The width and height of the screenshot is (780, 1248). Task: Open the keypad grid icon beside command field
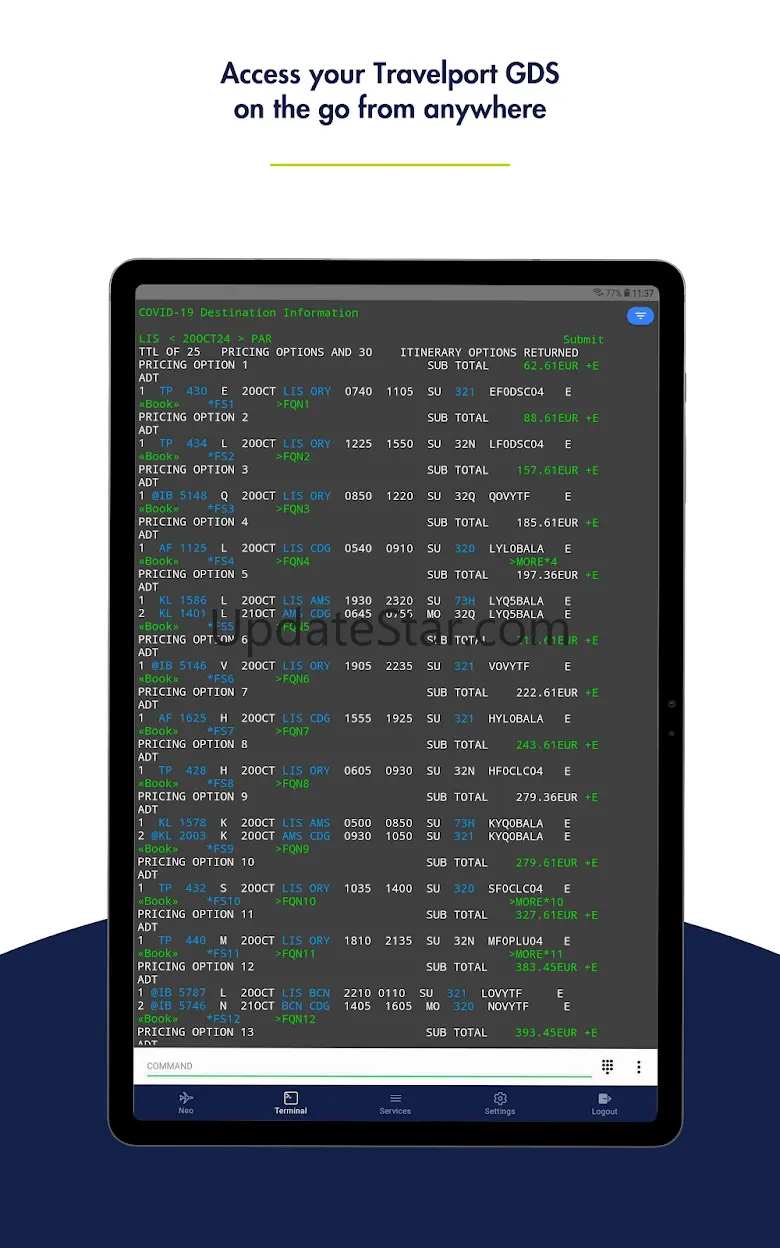(x=607, y=1067)
